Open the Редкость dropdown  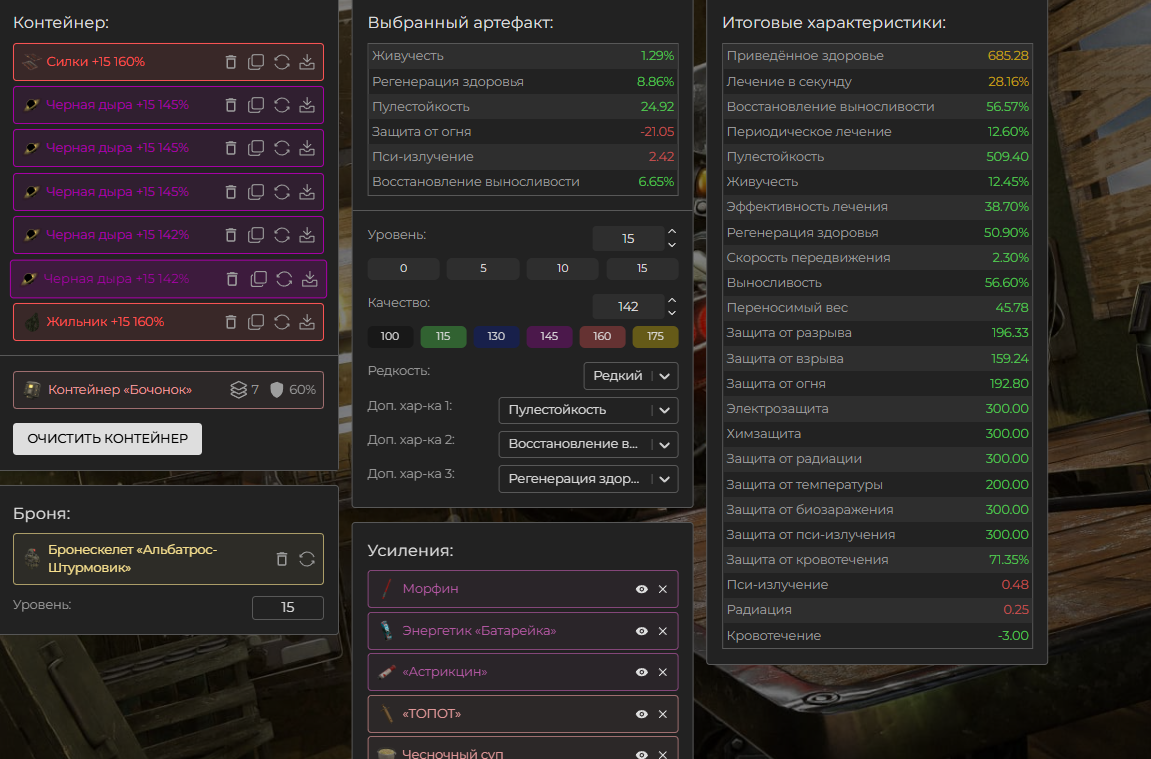pyautogui.click(x=630, y=376)
